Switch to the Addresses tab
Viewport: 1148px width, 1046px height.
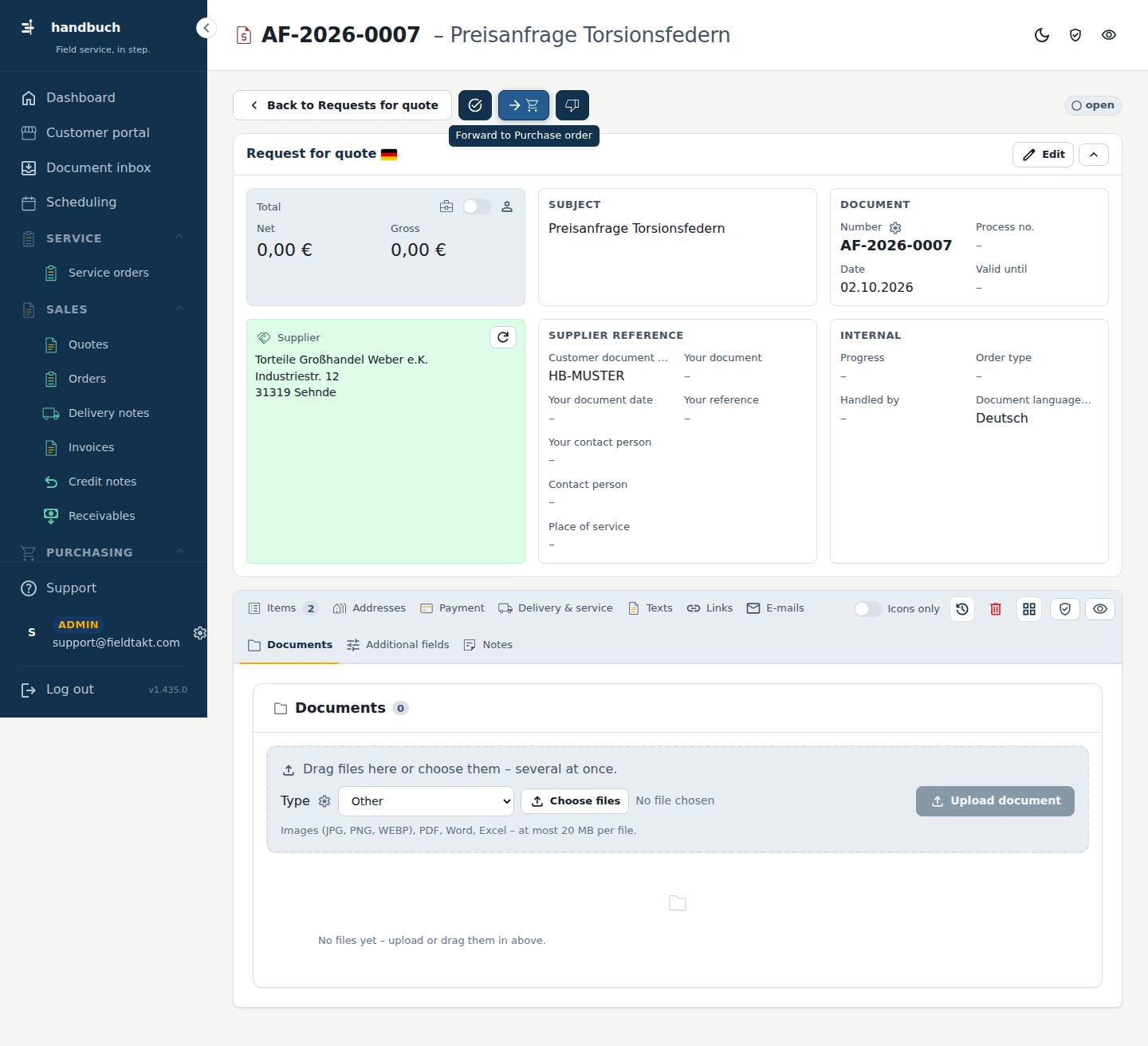369,608
